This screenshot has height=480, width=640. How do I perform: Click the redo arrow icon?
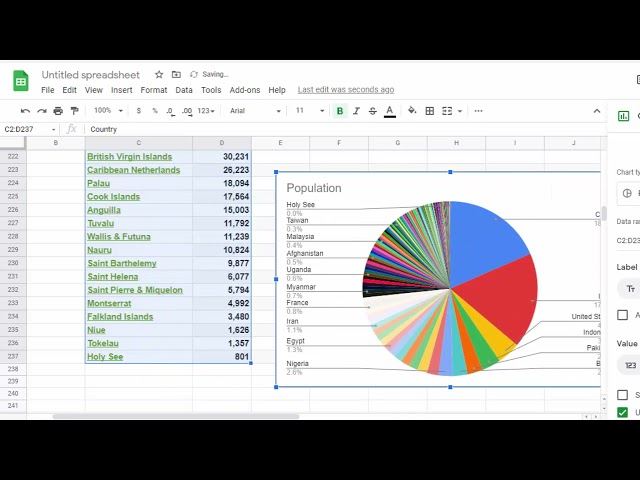pos(42,111)
